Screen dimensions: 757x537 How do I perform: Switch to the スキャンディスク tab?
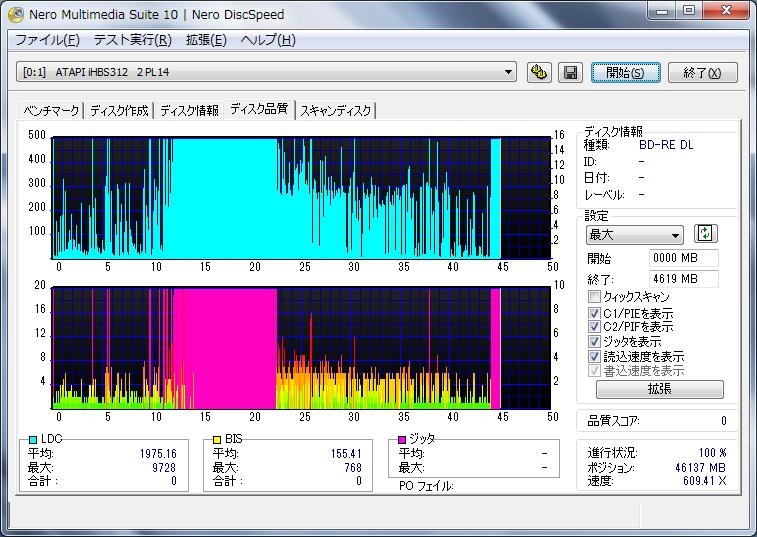tap(336, 111)
